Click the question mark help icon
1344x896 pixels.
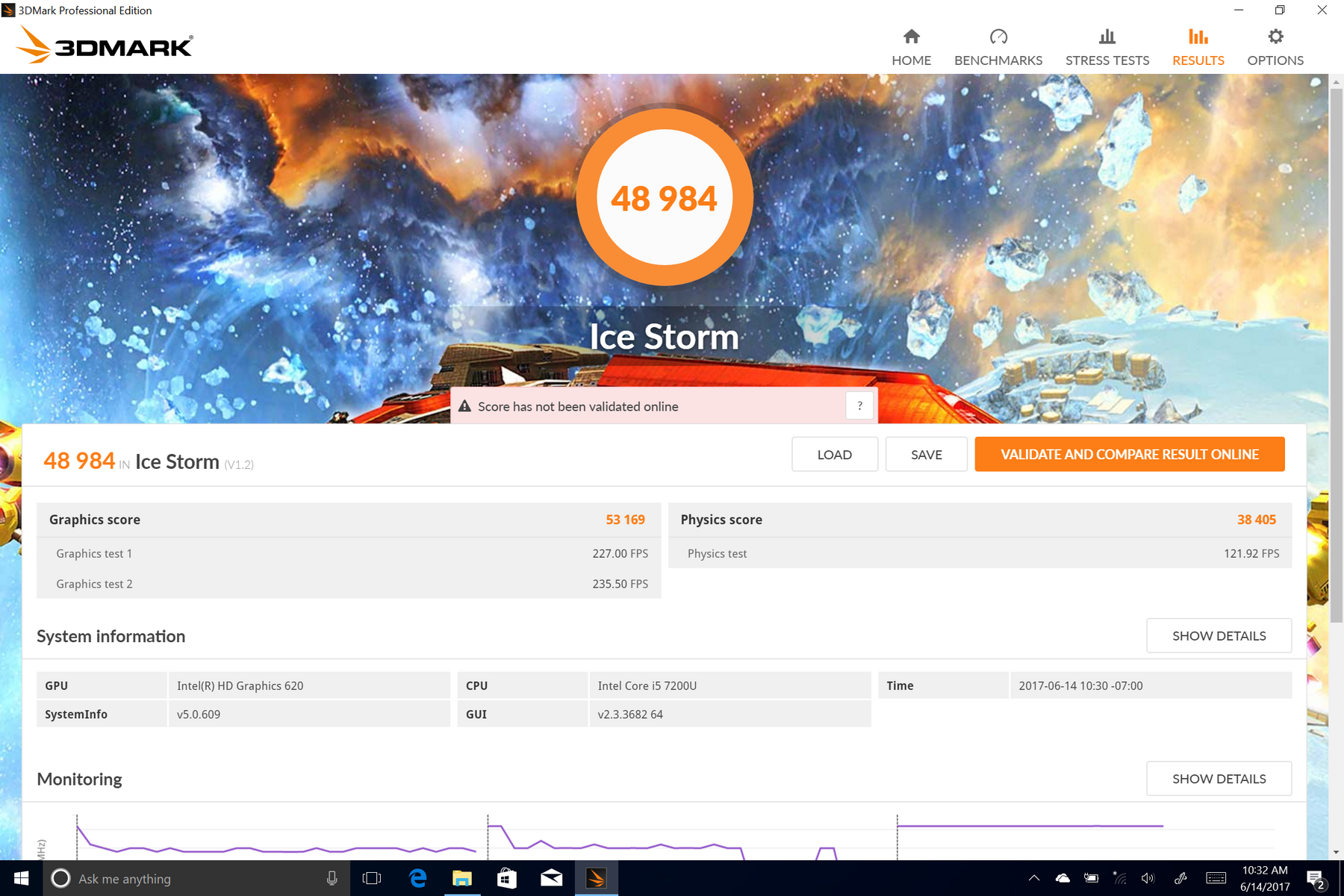click(x=859, y=406)
